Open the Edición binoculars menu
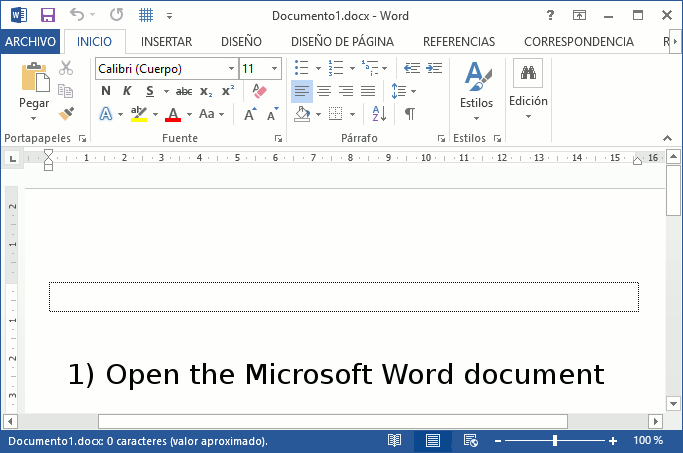 (528, 89)
